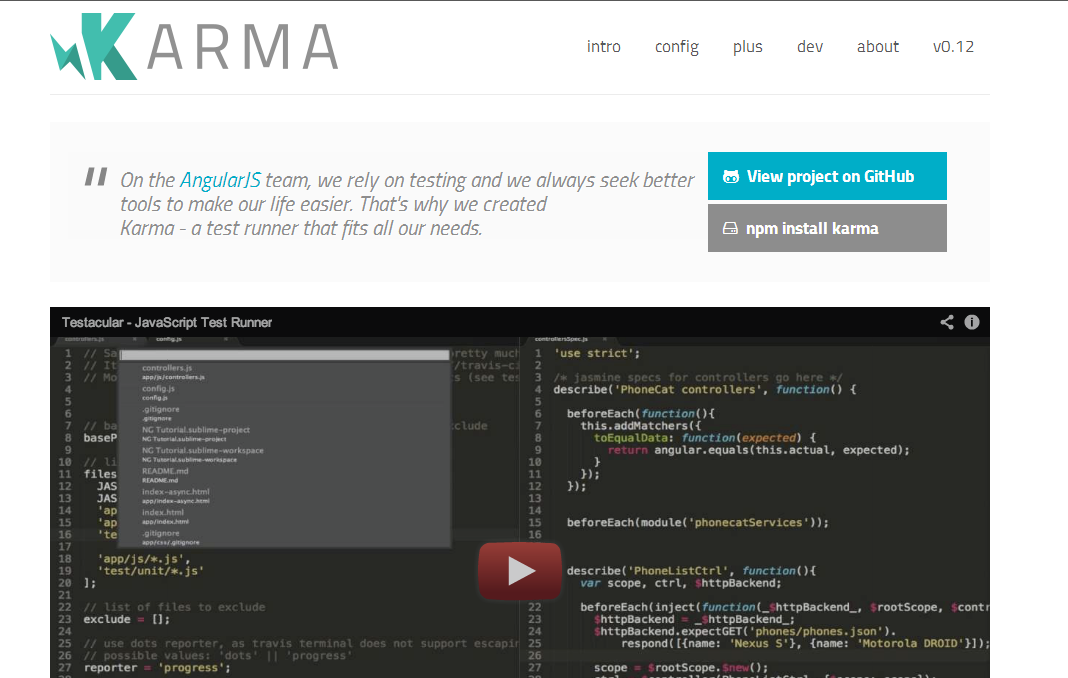1068x678 pixels.
Task: Click 'NG Tutorial.sublime-workspace' in video list
Action: 202,450
